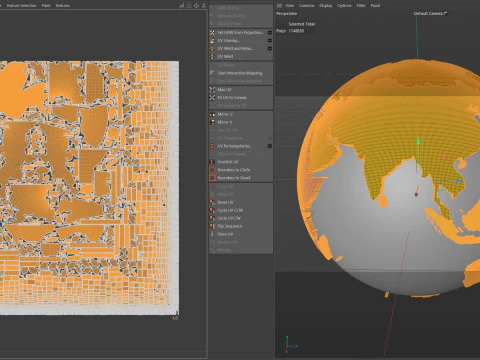The image size is (480, 360).
Task: Click the rightmost icon in UV editor header
Action: [204, 5]
